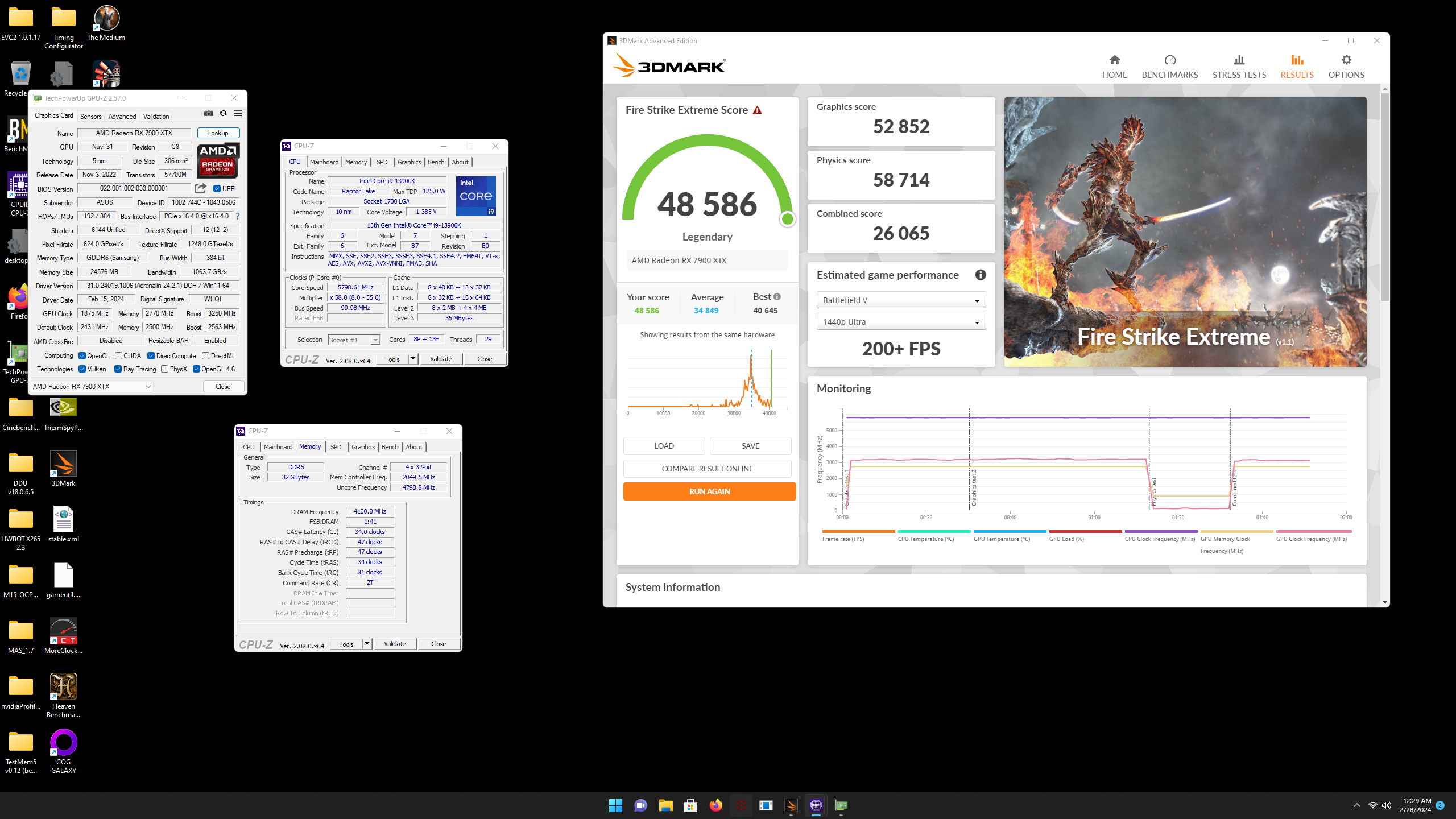
Task: Toggle the DirectML checkbox
Action: coord(205,356)
